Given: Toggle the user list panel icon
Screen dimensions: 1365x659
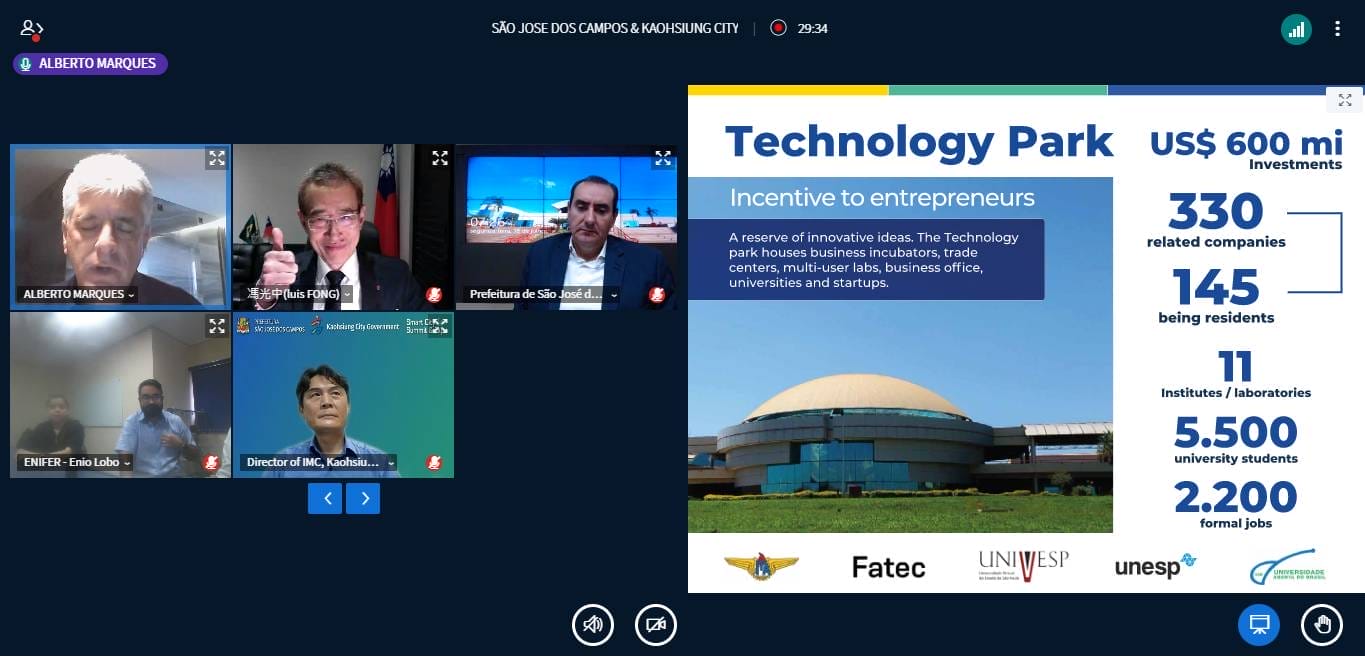Looking at the screenshot, I should click(31, 28).
